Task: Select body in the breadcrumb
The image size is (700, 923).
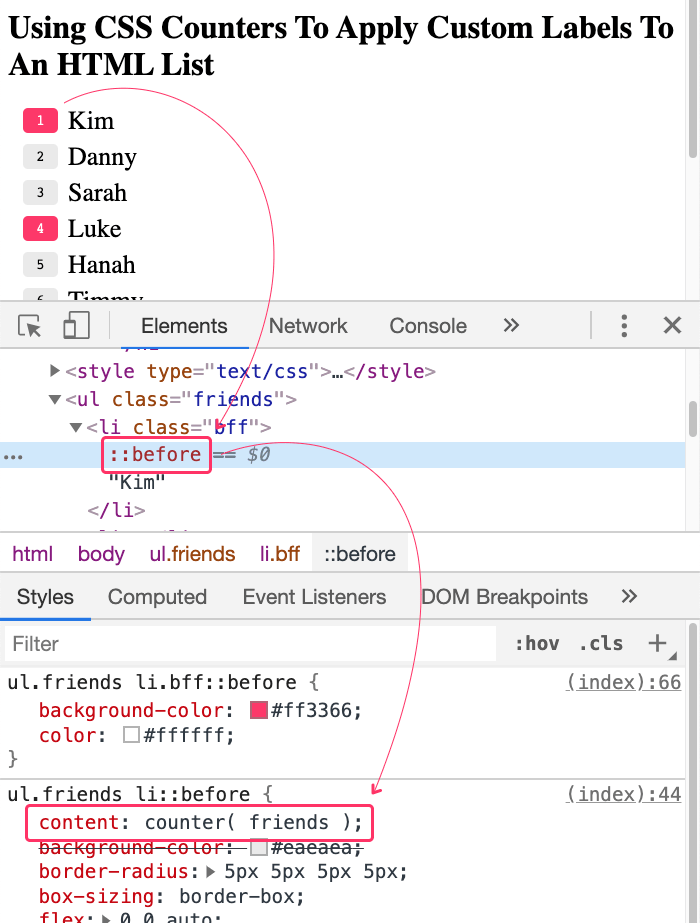Action: click(101, 554)
